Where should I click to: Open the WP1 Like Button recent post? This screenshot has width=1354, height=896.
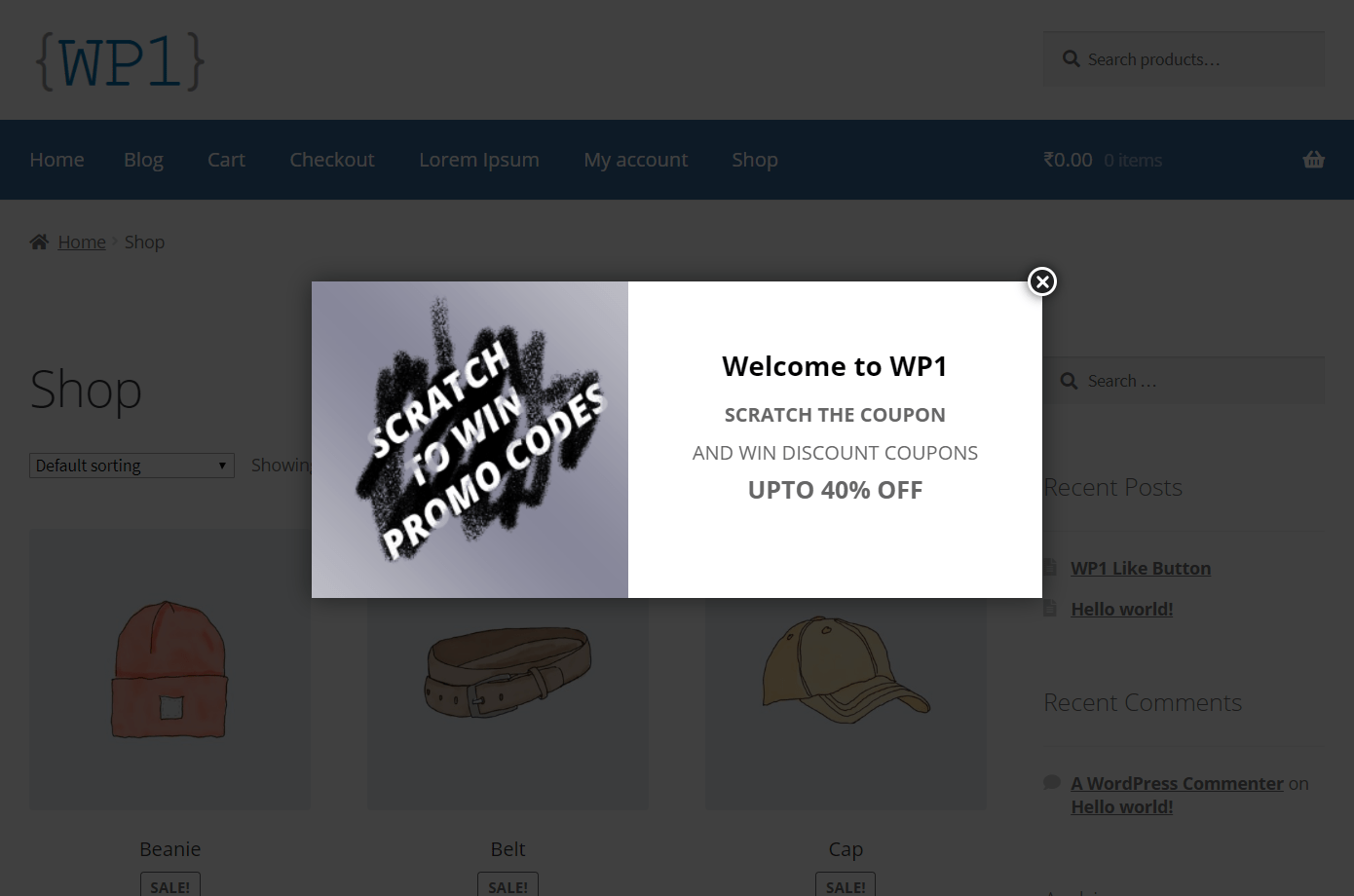click(1141, 568)
